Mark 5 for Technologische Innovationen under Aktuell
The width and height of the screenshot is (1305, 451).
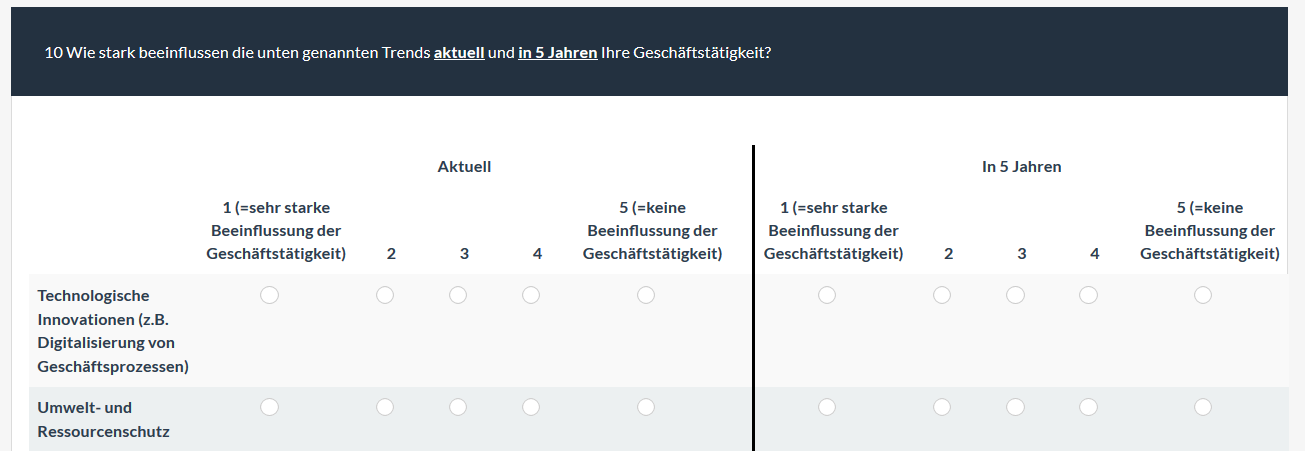[x=646, y=295]
